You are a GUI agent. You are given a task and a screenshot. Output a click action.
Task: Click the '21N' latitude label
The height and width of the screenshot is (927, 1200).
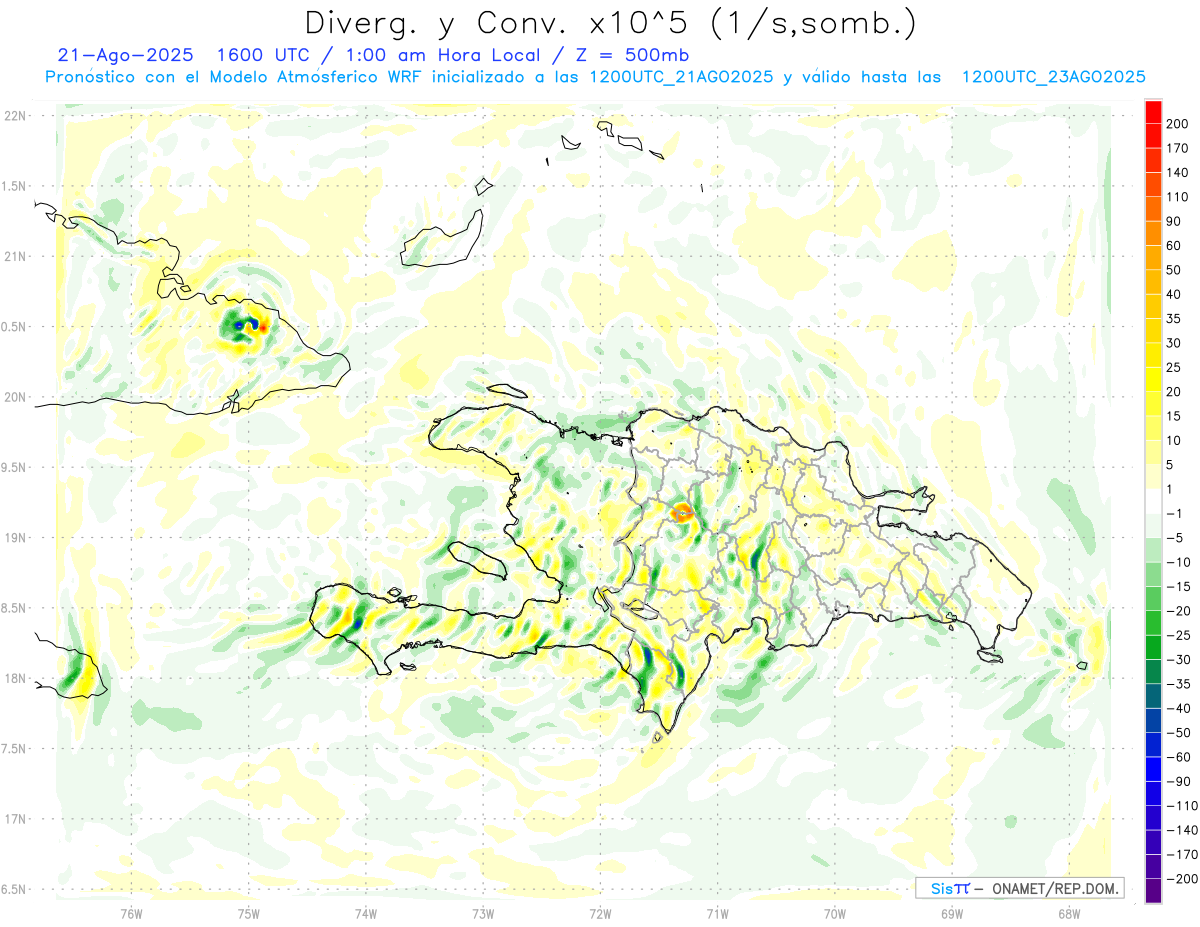coord(16,256)
